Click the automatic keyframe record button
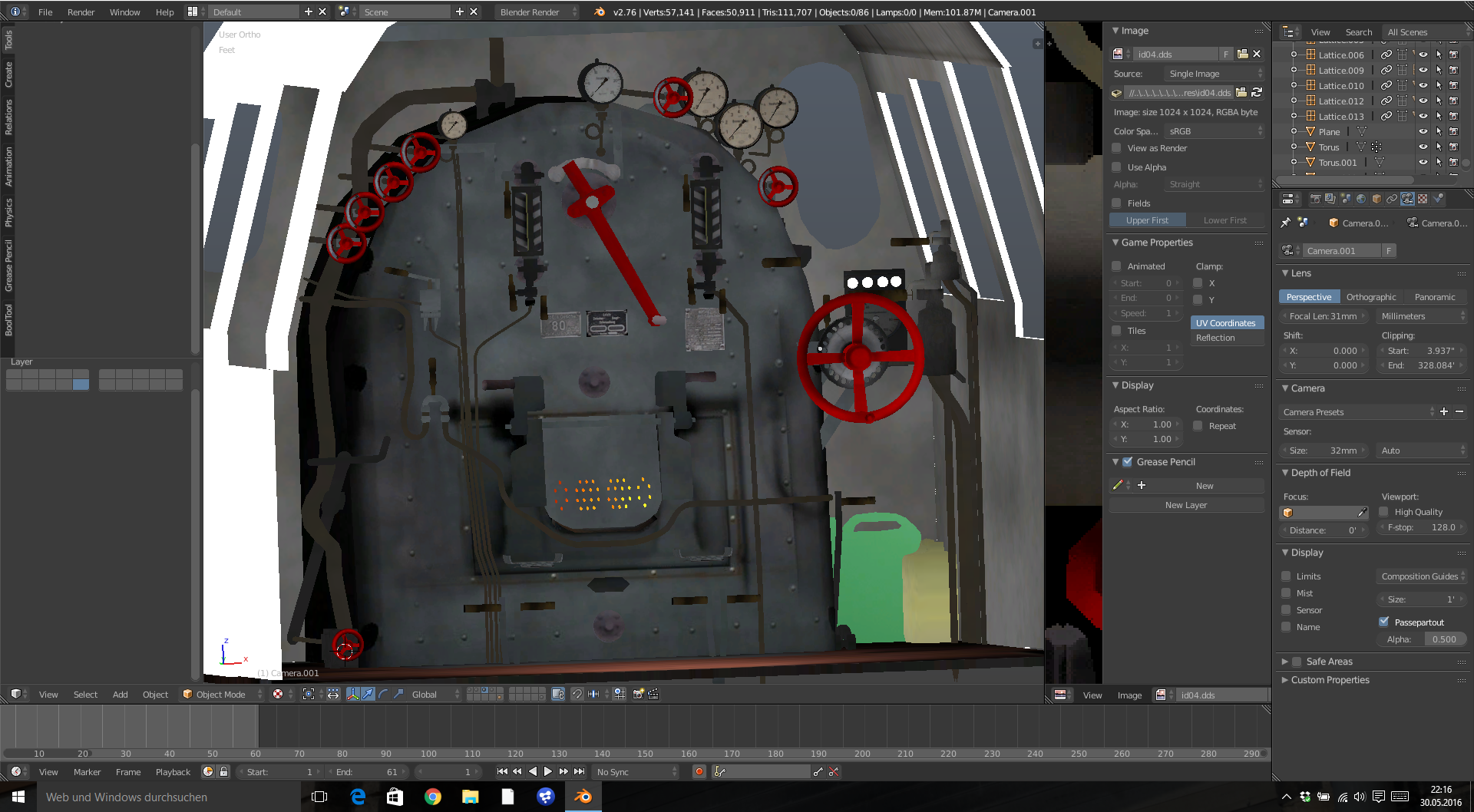 tap(699, 772)
